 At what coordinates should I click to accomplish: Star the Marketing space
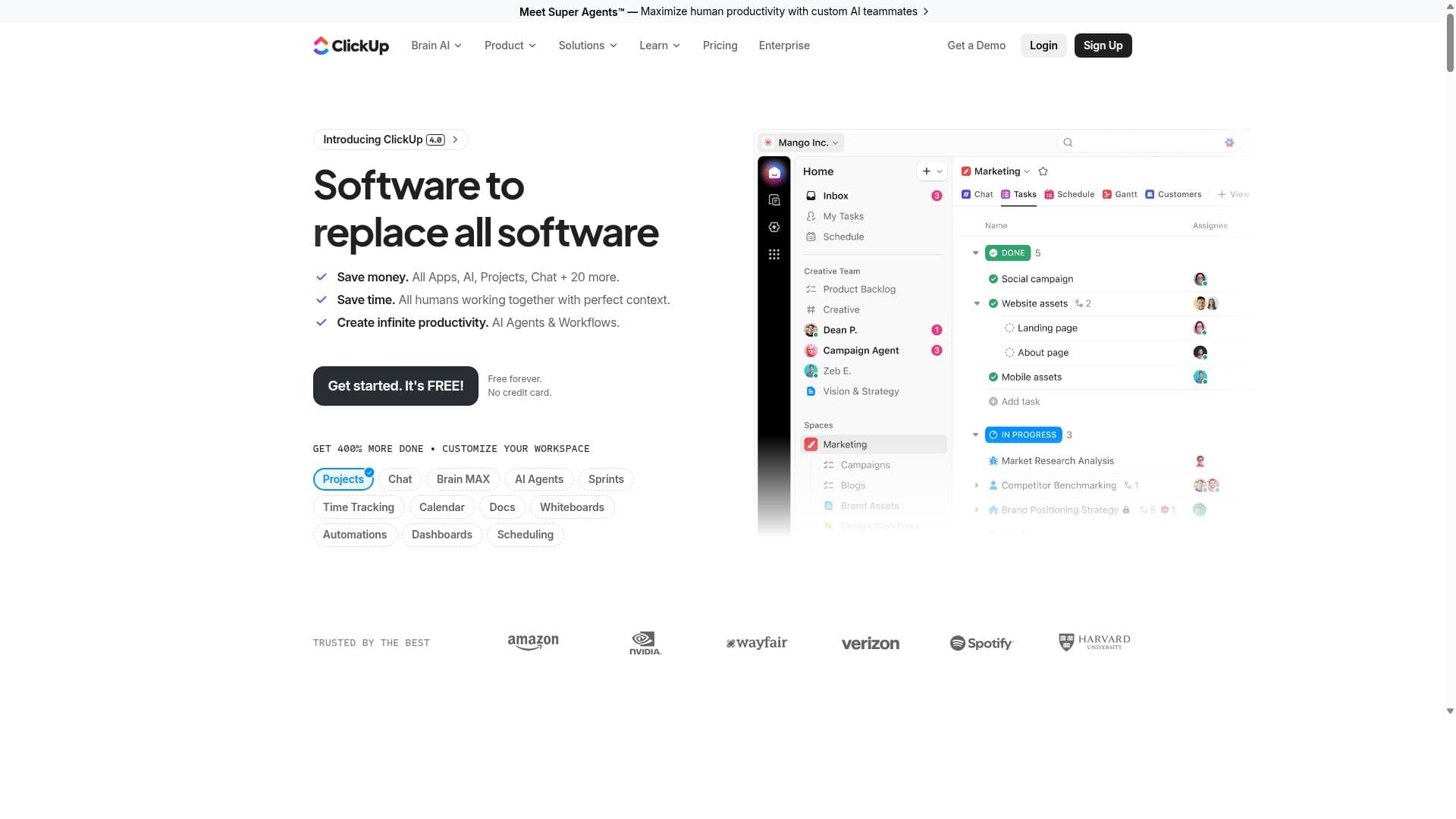click(1043, 171)
